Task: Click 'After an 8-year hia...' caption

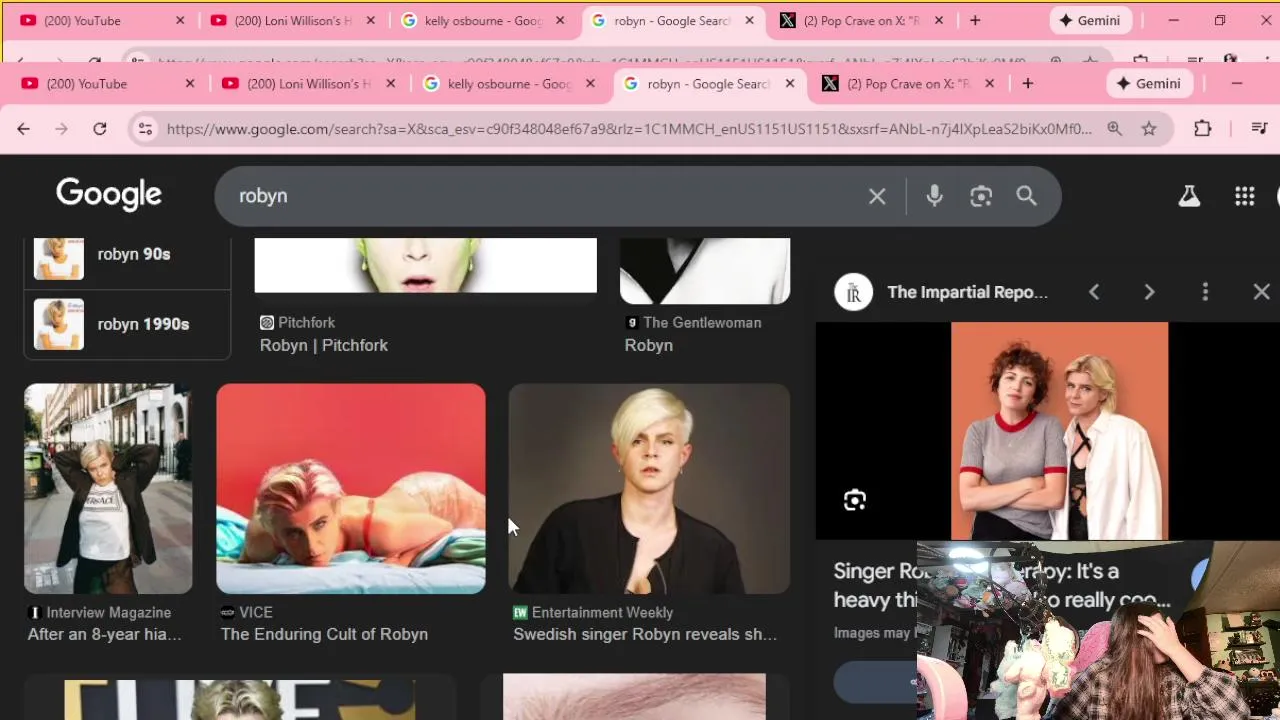Action: pos(105,634)
